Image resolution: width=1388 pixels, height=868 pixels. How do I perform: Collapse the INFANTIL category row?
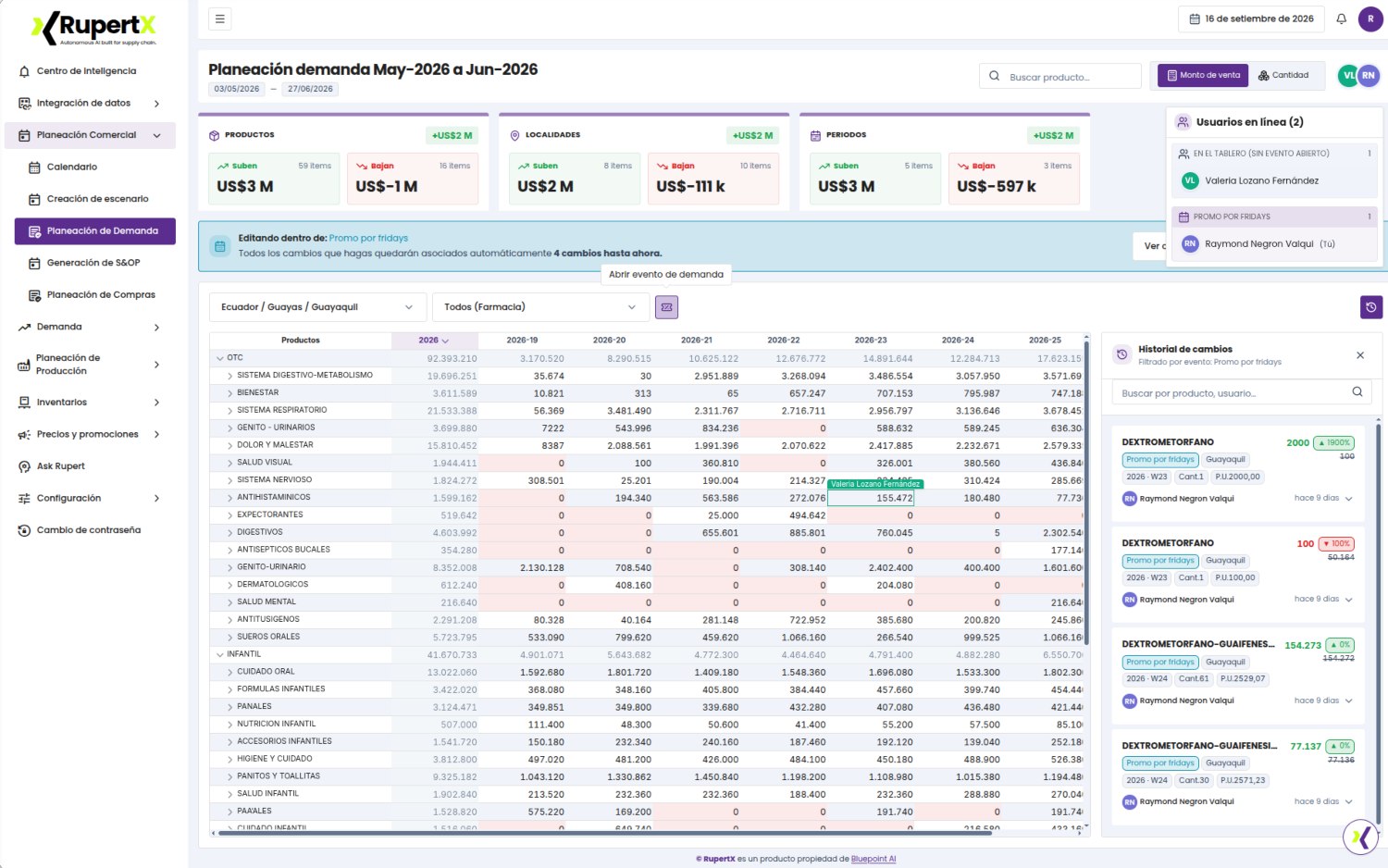pos(220,655)
